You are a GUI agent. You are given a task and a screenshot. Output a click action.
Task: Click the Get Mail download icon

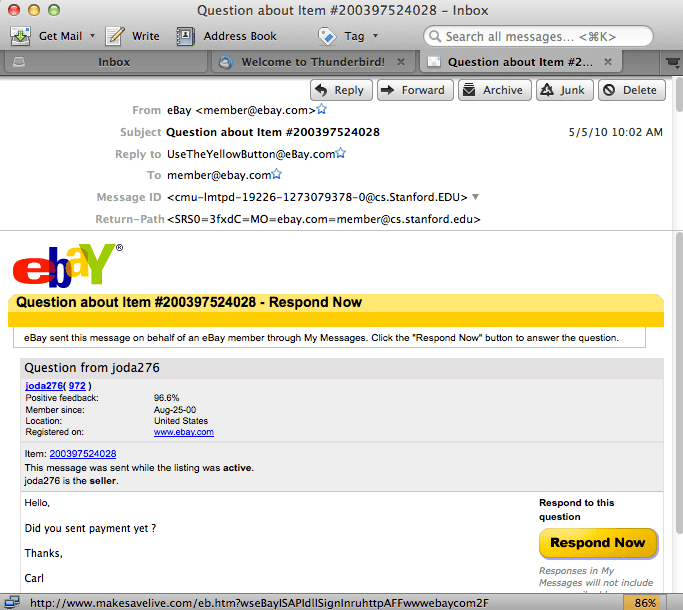pyautogui.click(x=20, y=36)
